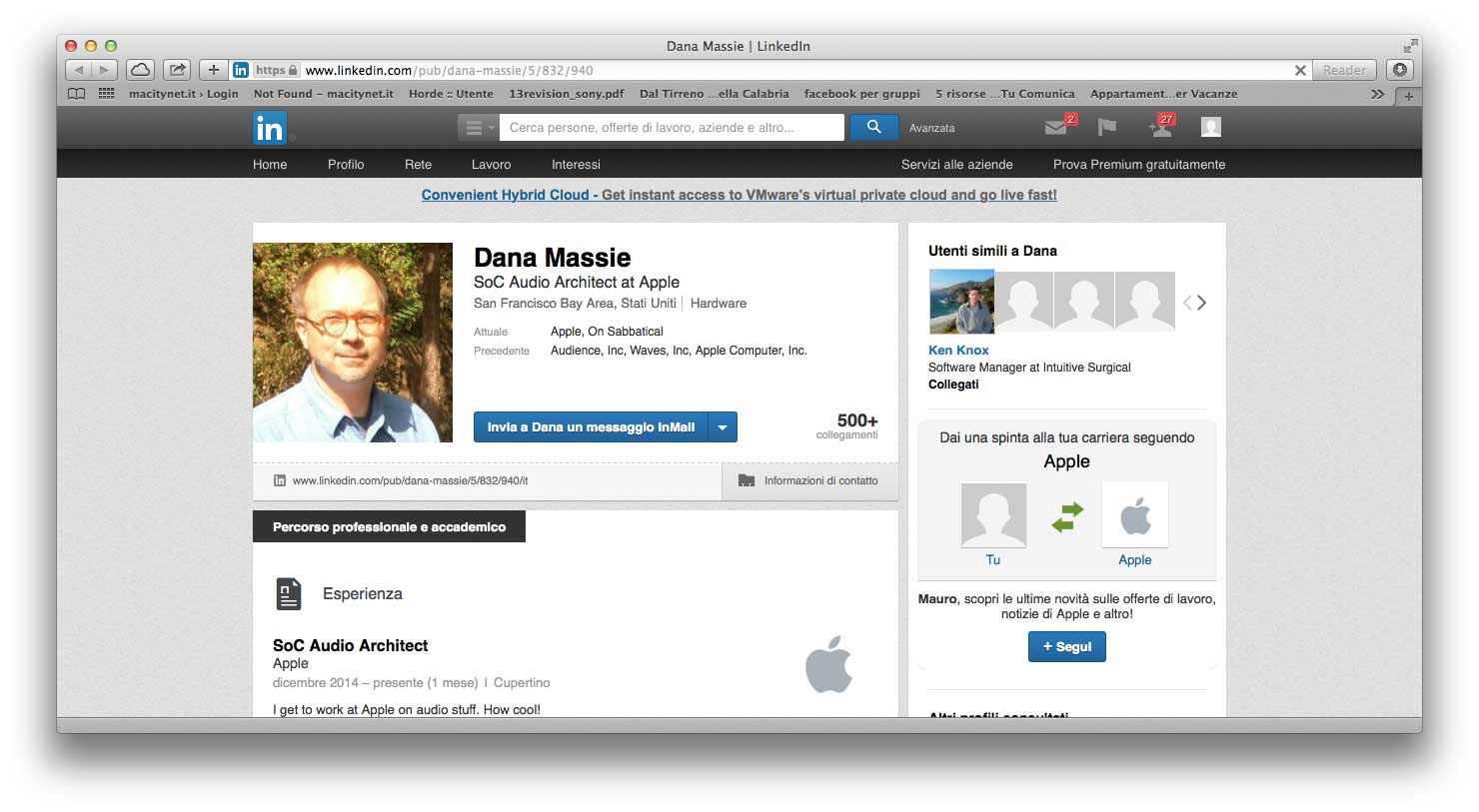The width and height of the screenshot is (1479, 812).
Task: Open the Appartament...er Vacanze bookmark
Action: click(x=1164, y=94)
